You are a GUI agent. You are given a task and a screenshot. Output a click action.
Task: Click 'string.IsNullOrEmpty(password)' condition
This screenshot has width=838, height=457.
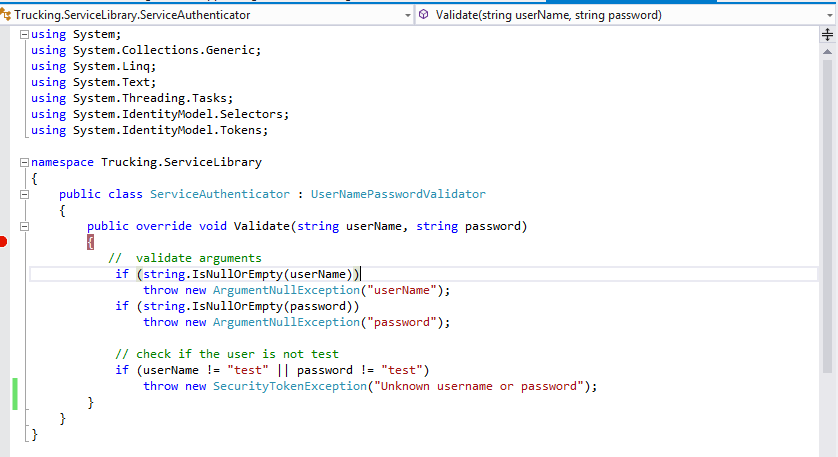247,306
